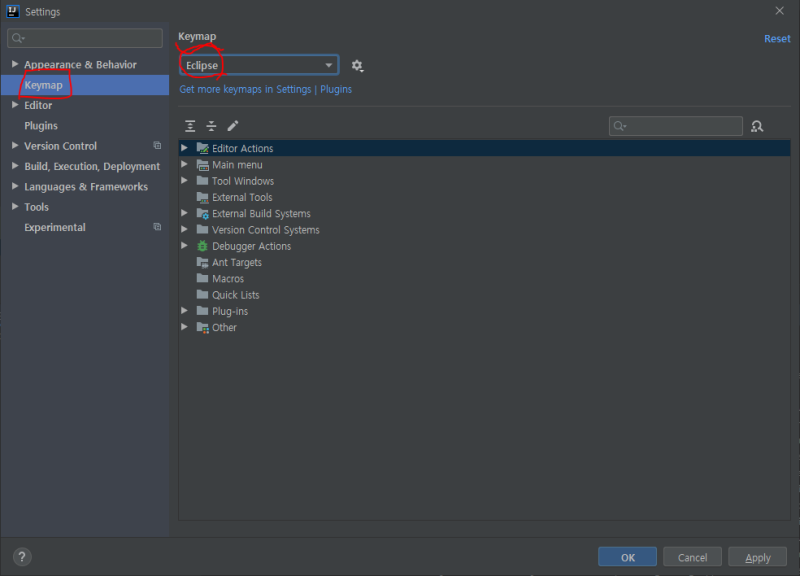Select the Tool Windows category

[x=241, y=180]
